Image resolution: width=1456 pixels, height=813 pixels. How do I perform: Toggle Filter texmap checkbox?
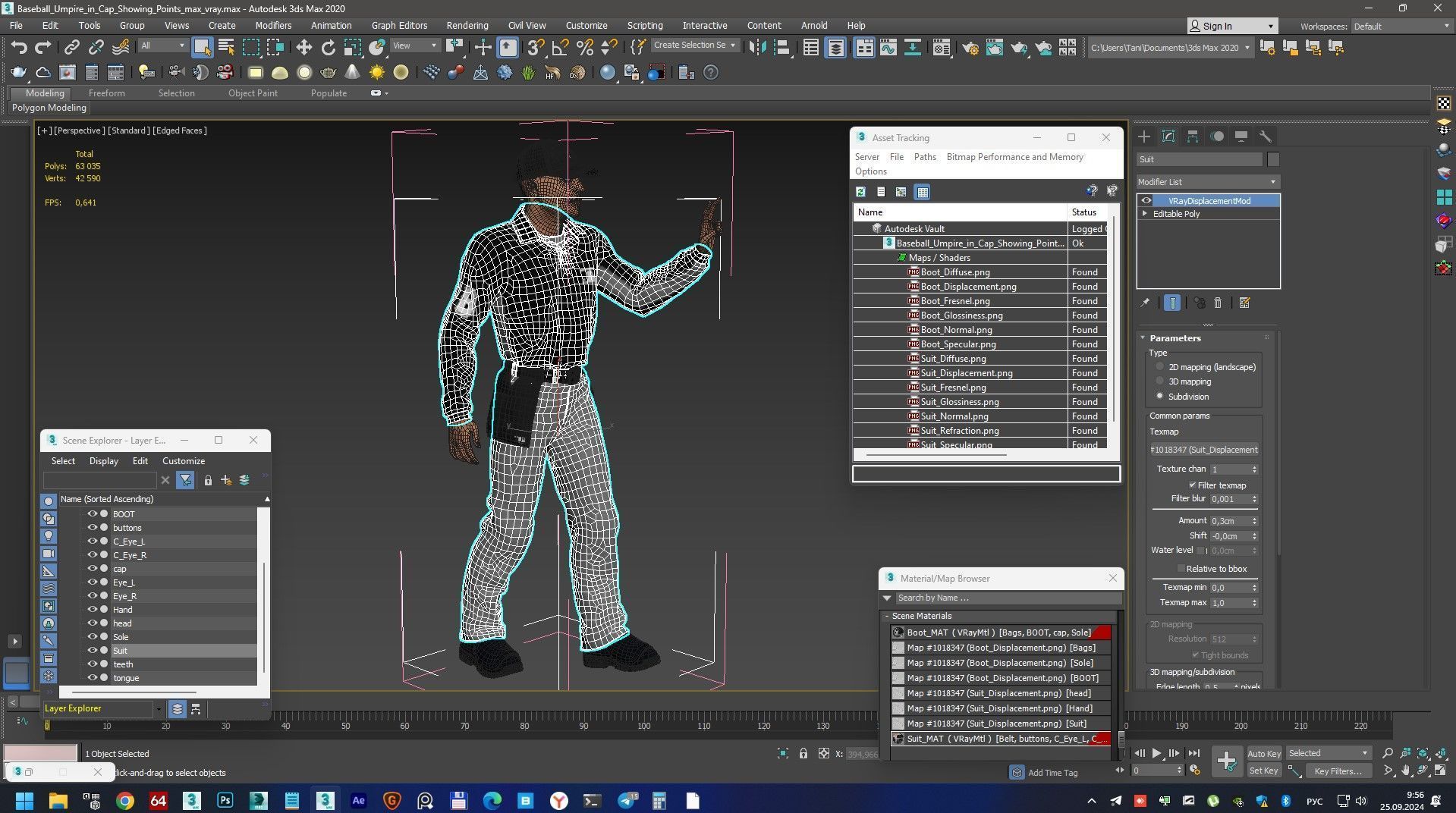pyautogui.click(x=1193, y=485)
